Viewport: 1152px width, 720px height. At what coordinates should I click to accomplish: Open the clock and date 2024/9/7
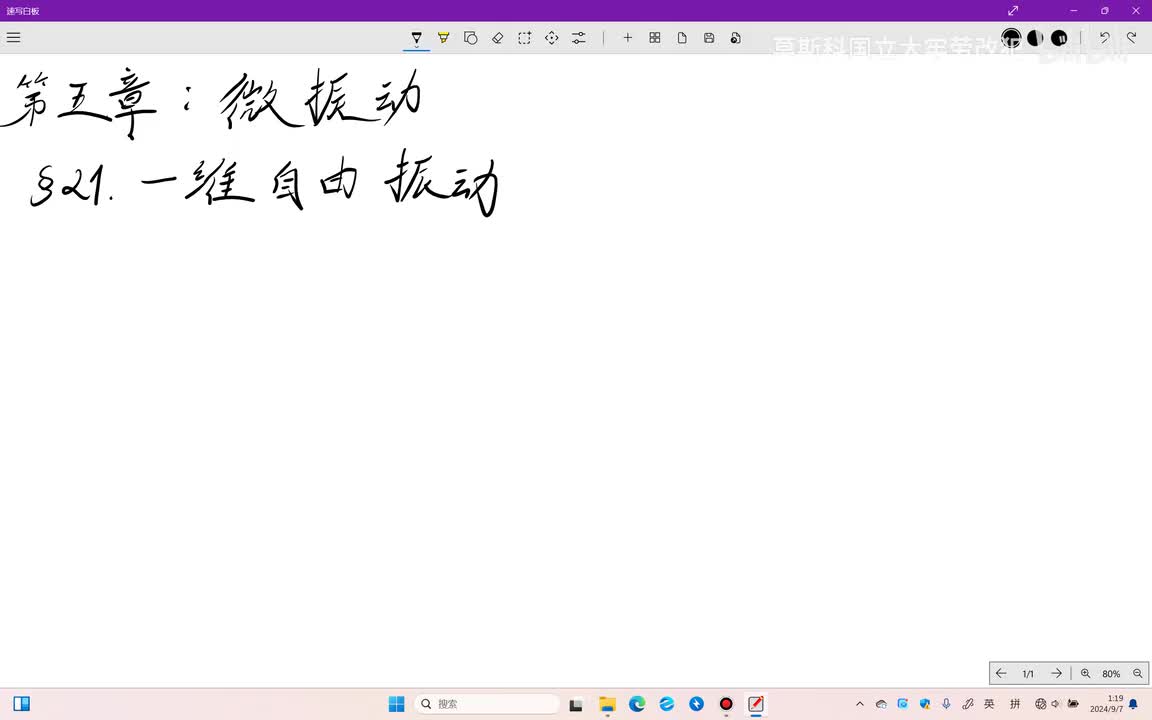click(1106, 704)
